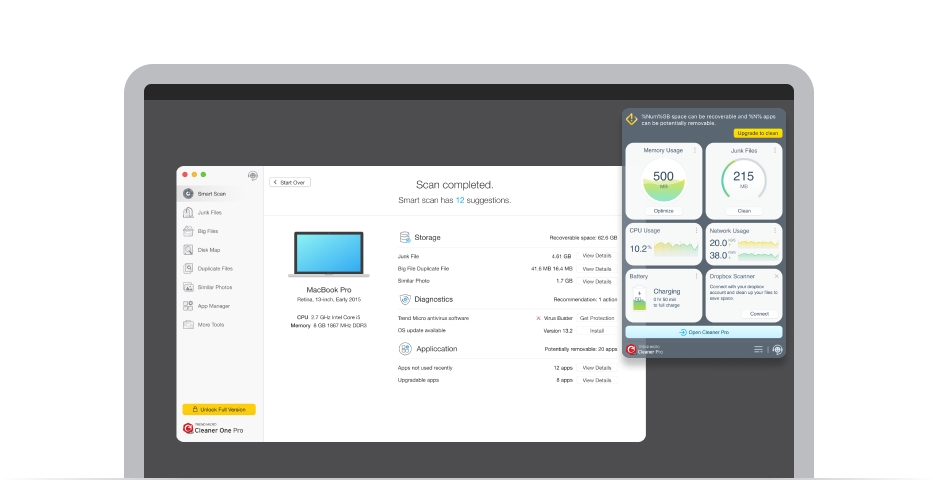Click the Diagnostics section icon
The width and height of the screenshot is (936, 480).
405,299
